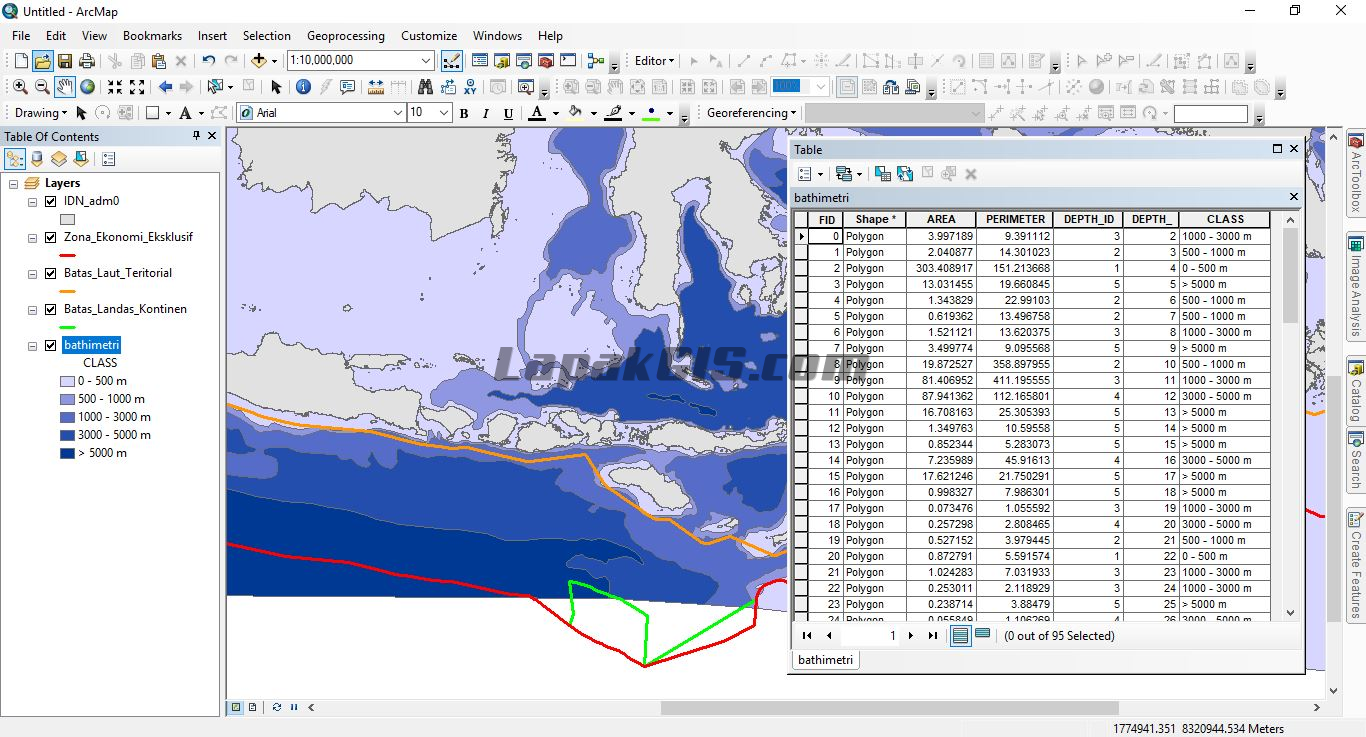Open the Catalog side panel tab

pos(1356,392)
